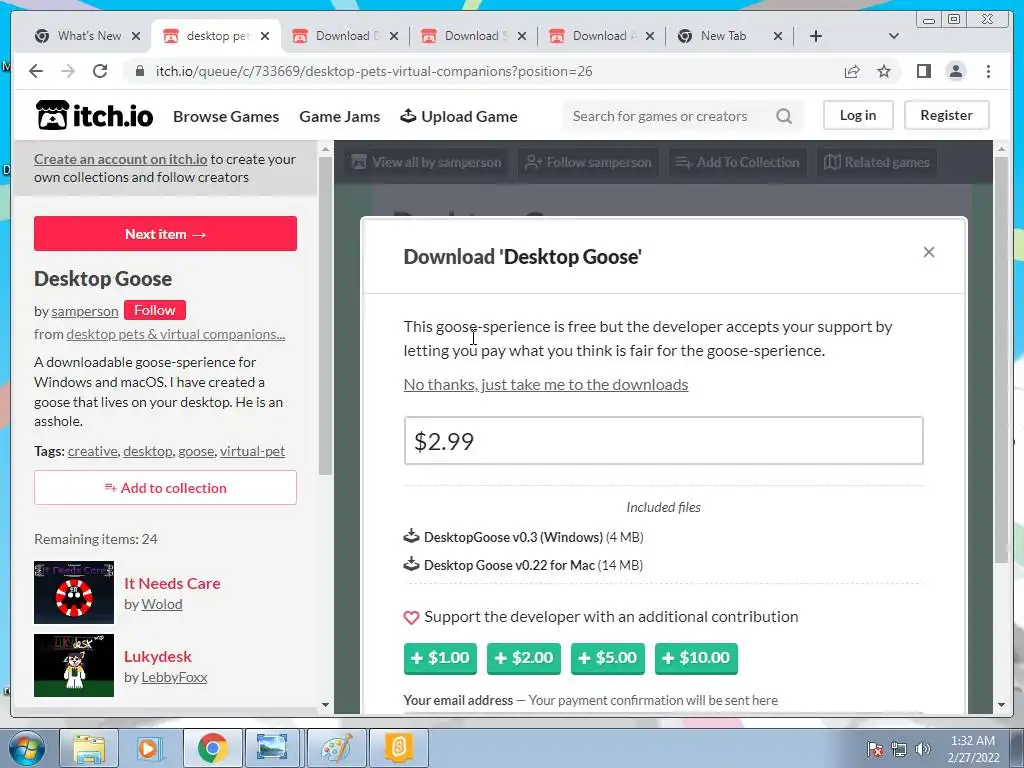Open the Wolod author link

point(162,604)
